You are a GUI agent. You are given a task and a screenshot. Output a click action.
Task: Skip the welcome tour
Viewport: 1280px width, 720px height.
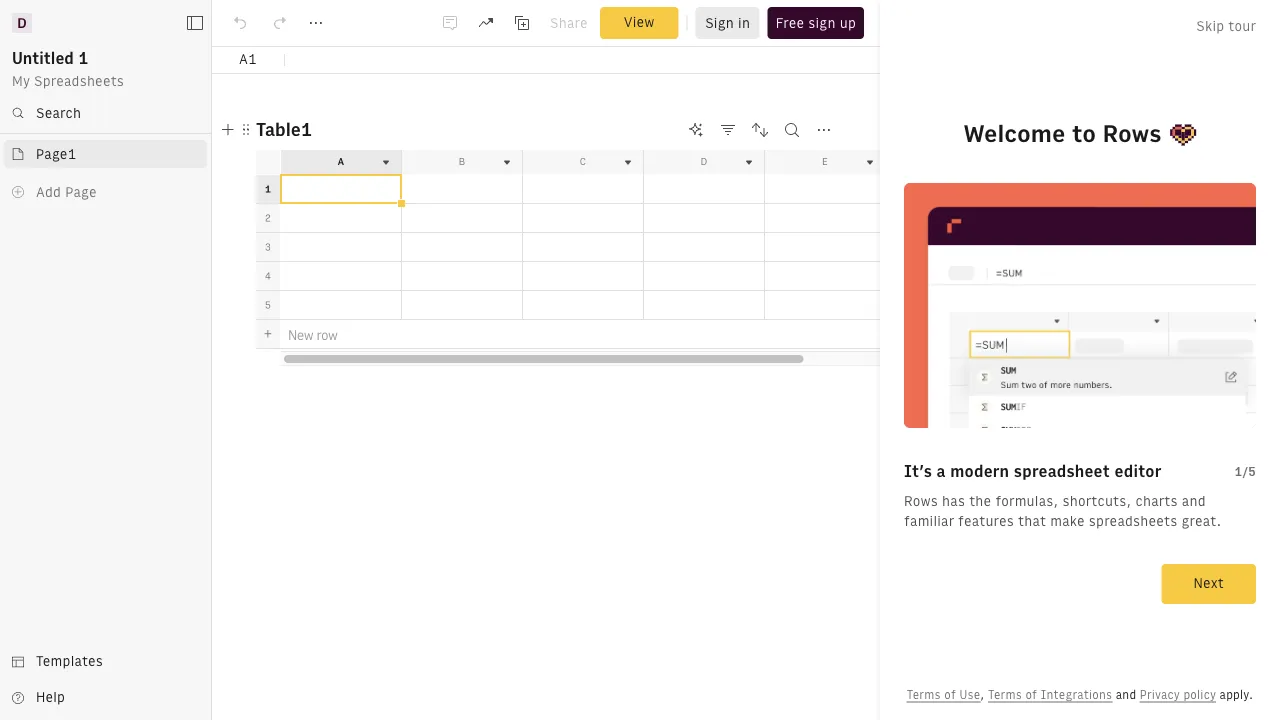pyautogui.click(x=1226, y=26)
